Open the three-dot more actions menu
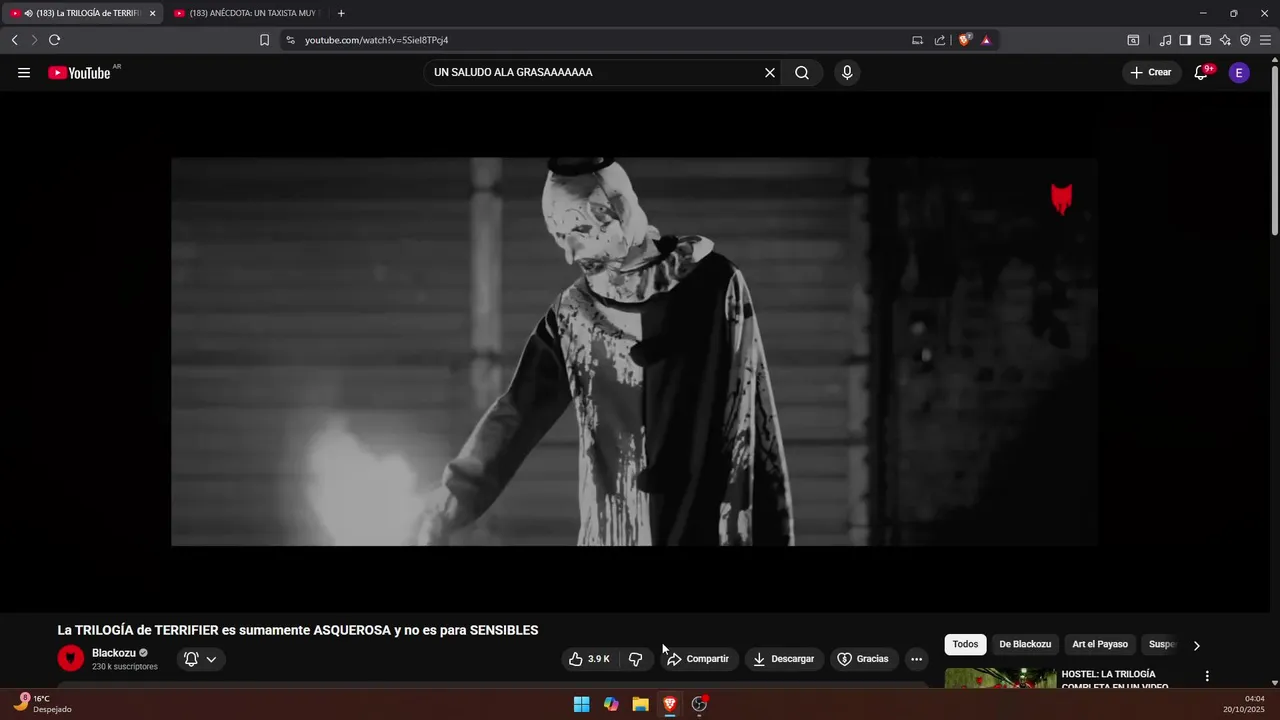Screen dimensions: 1280x720 (x=916, y=659)
